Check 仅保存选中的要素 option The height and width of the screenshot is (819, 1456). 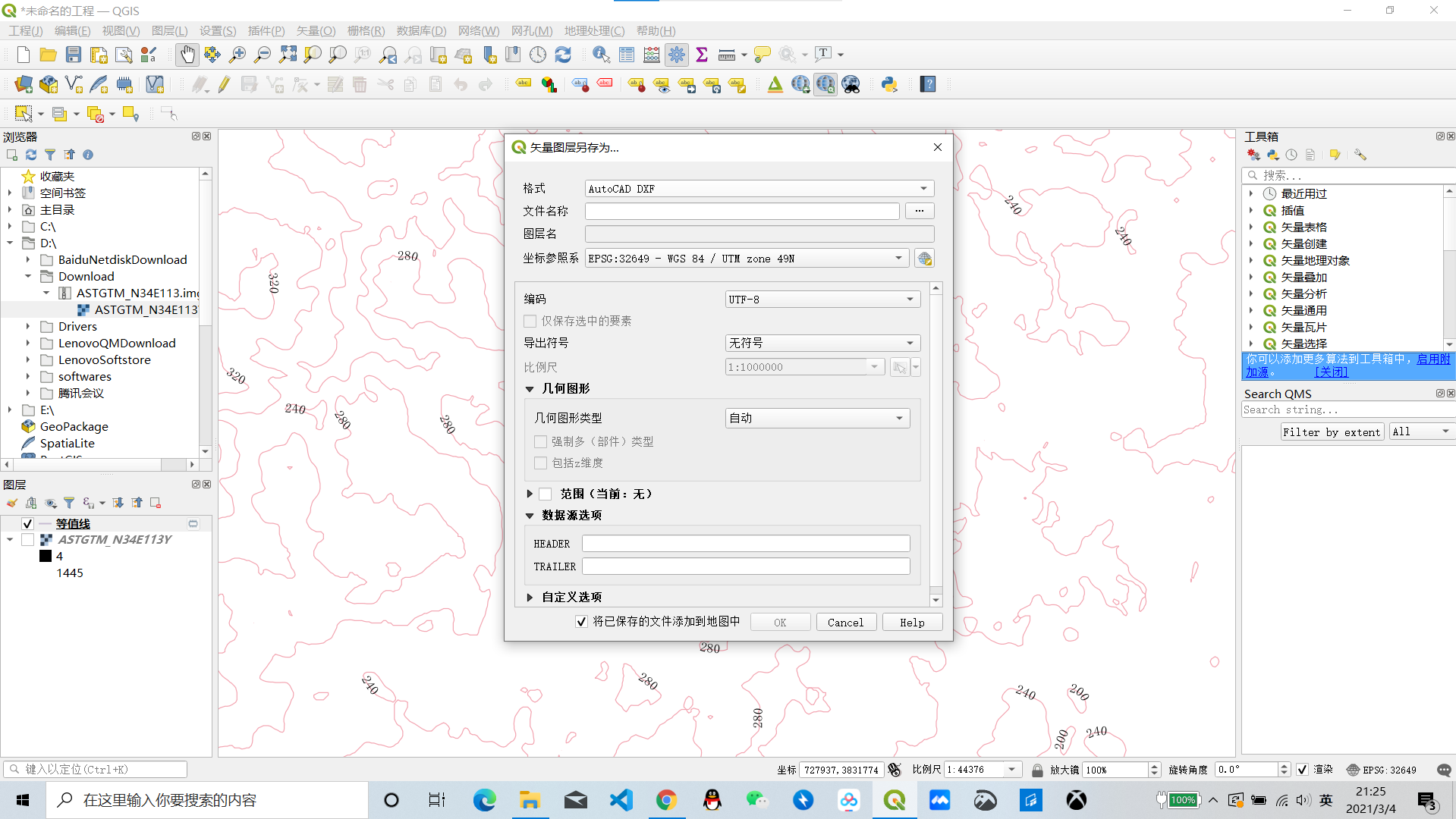pos(530,321)
